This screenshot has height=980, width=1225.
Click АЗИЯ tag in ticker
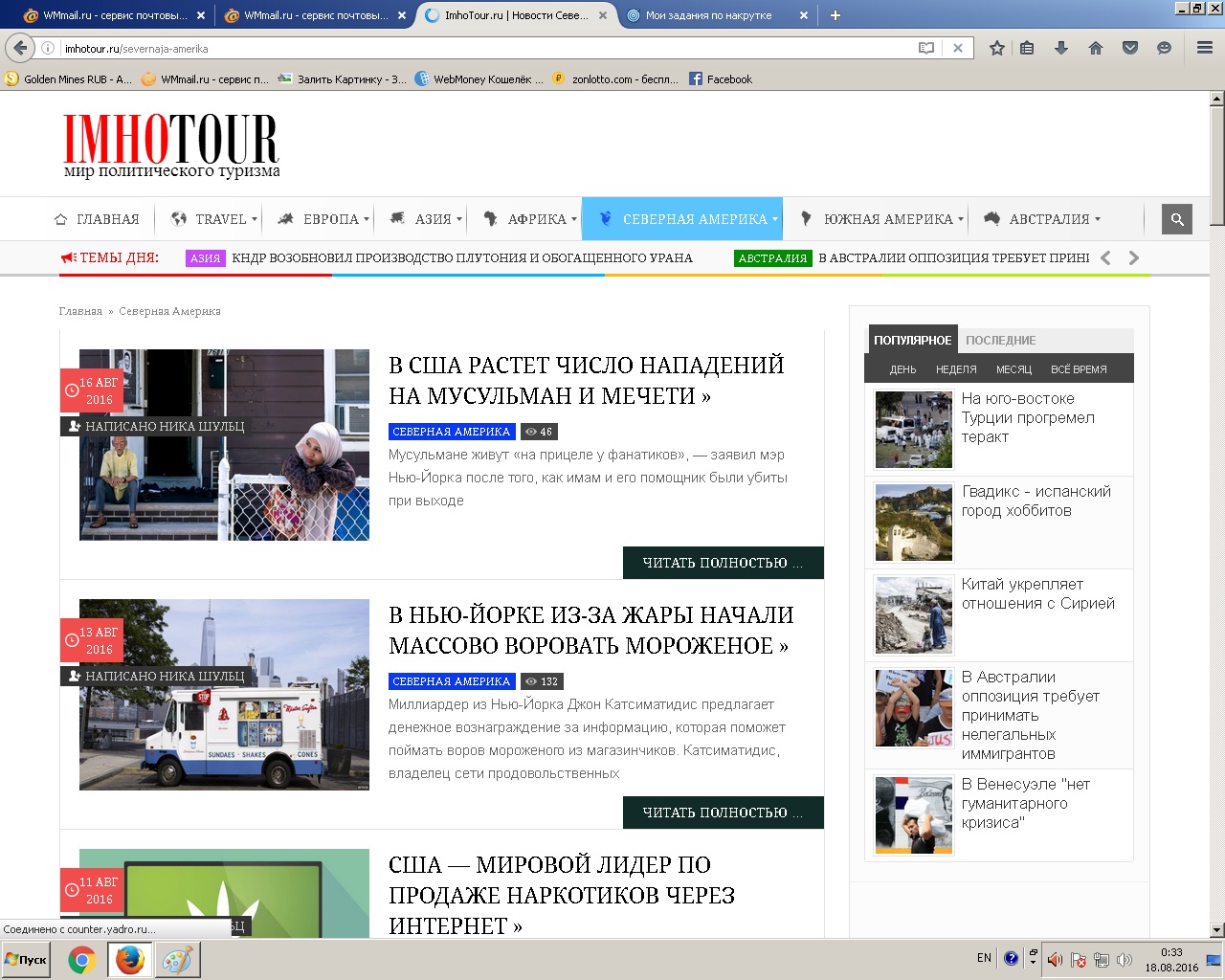[205, 258]
